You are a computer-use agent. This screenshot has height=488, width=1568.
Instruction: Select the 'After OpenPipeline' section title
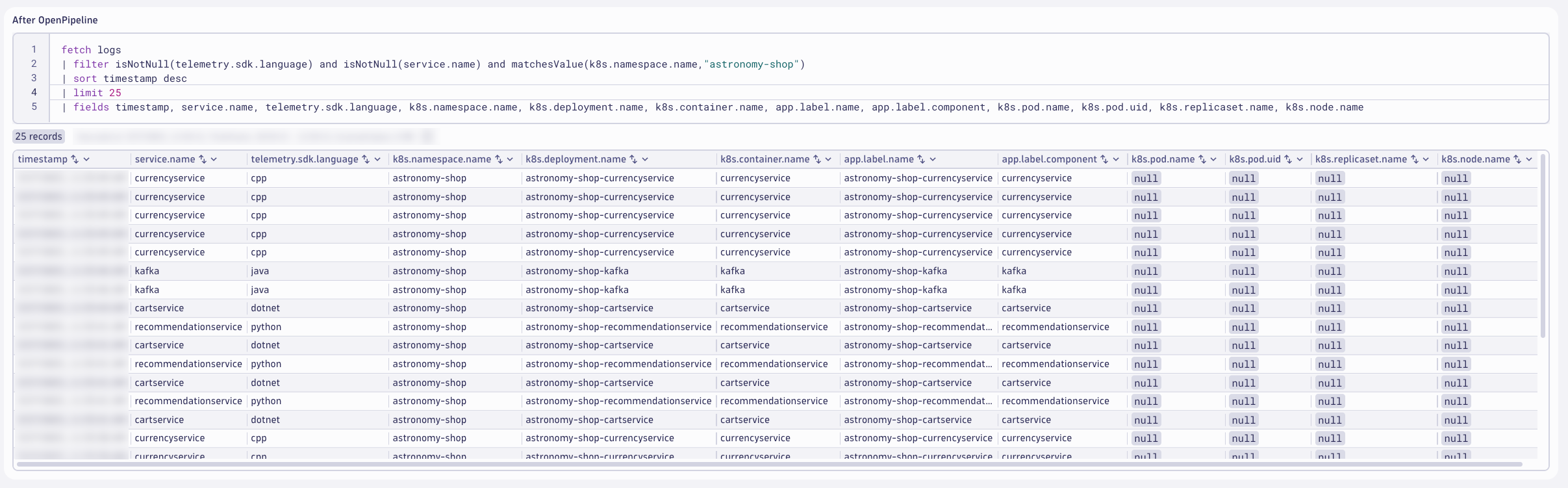coord(55,20)
